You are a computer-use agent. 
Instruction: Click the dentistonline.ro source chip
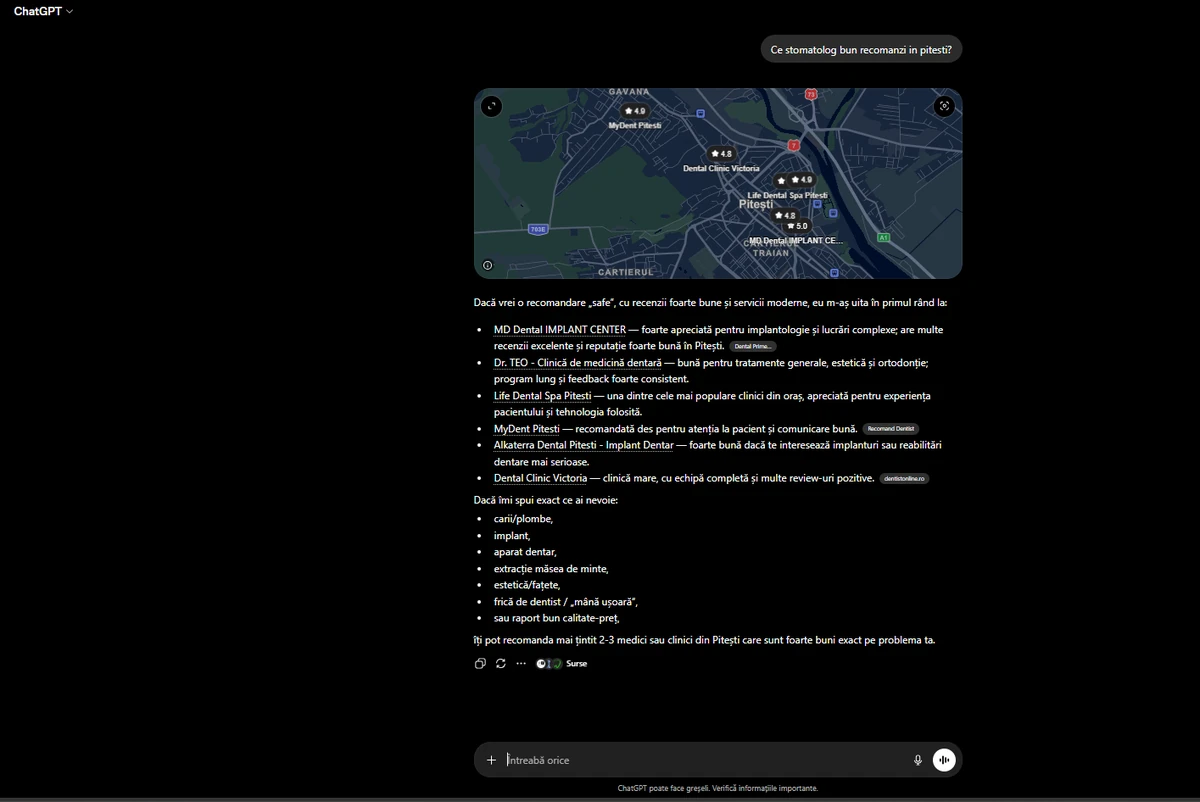pos(905,479)
